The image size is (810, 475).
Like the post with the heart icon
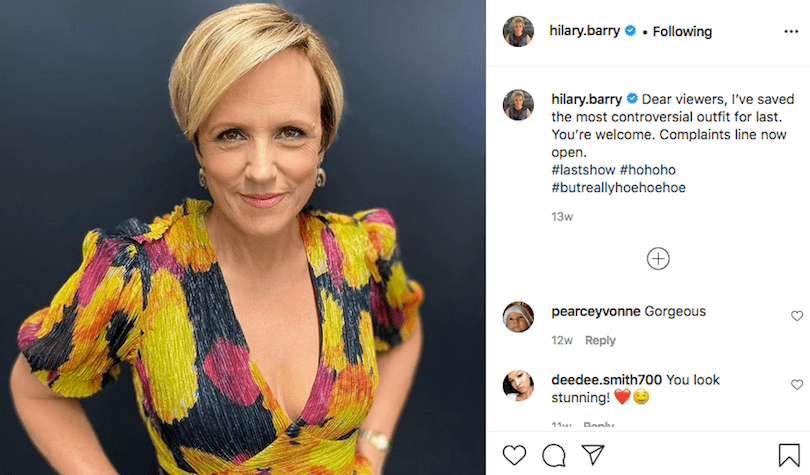(514, 455)
